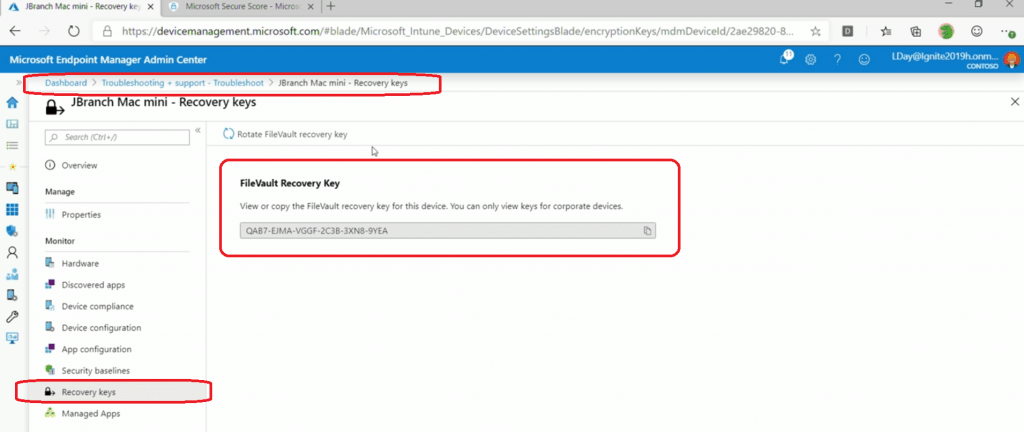Click browser toolbar smiley feedback icon
The image size is (1024, 432).
click(977, 31)
